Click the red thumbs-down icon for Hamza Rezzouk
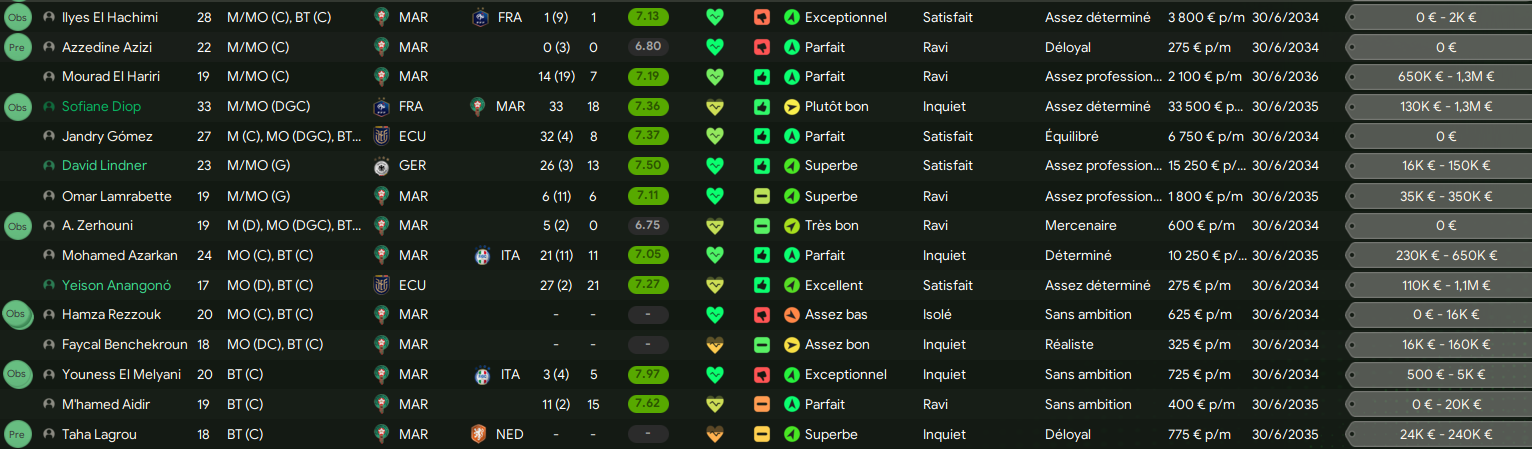The image size is (1532, 449). (x=762, y=315)
